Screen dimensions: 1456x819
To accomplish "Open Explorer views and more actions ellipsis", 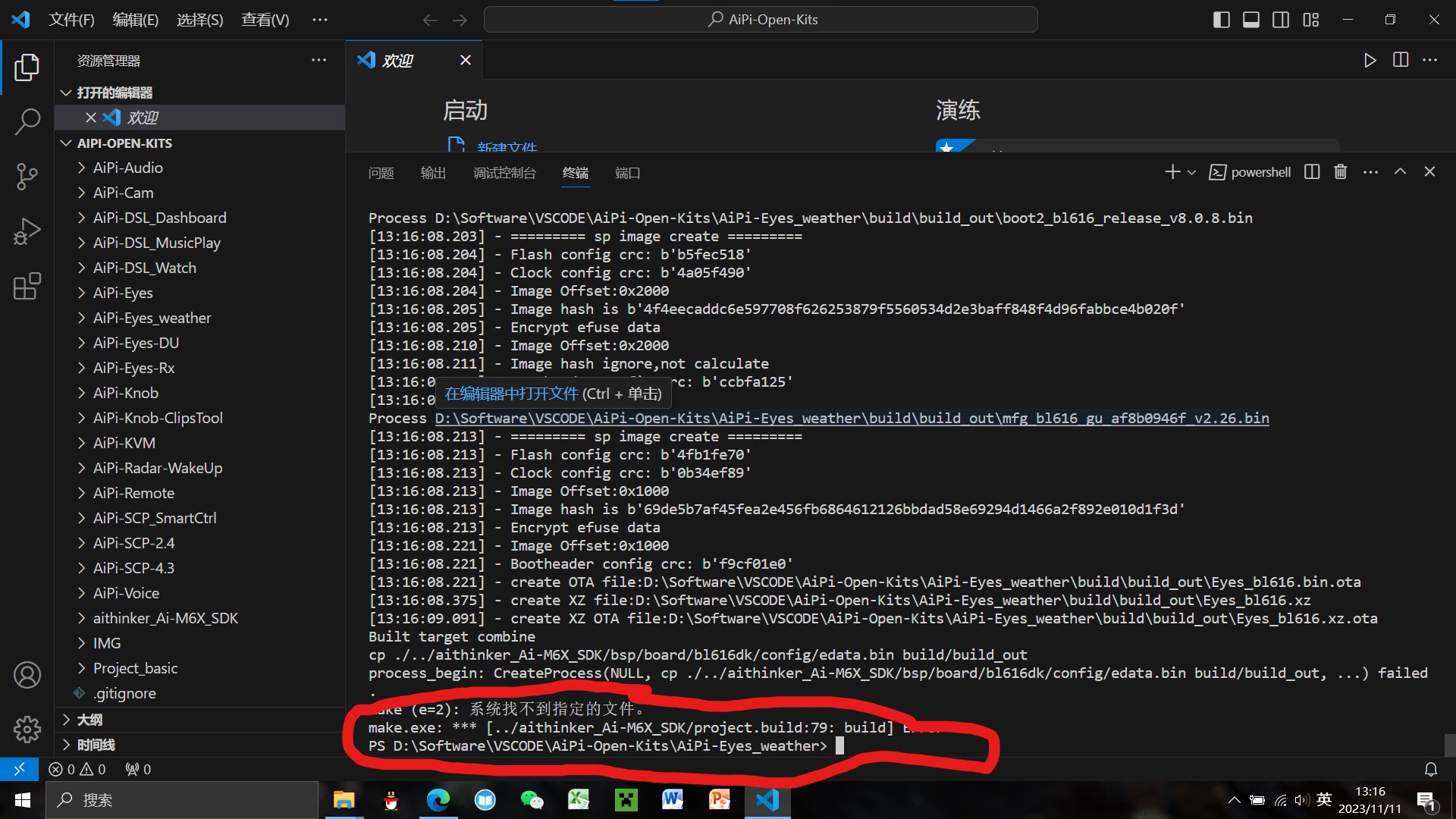I will 318,60.
